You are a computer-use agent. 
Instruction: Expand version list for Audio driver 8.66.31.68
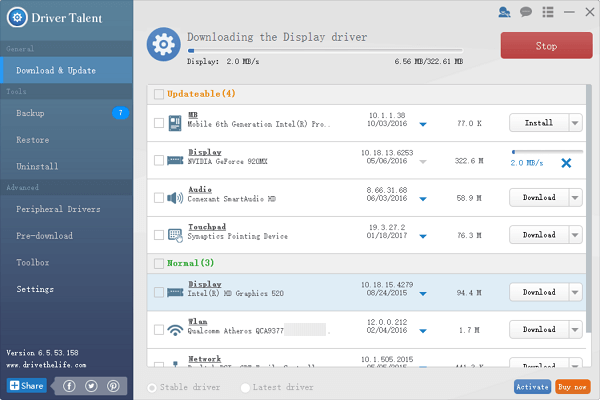coord(423,199)
